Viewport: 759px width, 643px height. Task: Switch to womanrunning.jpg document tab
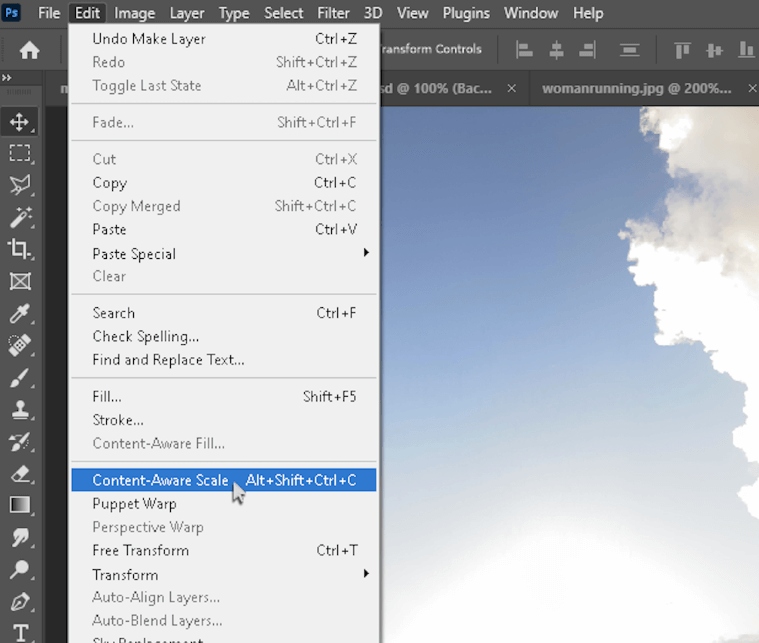point(637,88)
